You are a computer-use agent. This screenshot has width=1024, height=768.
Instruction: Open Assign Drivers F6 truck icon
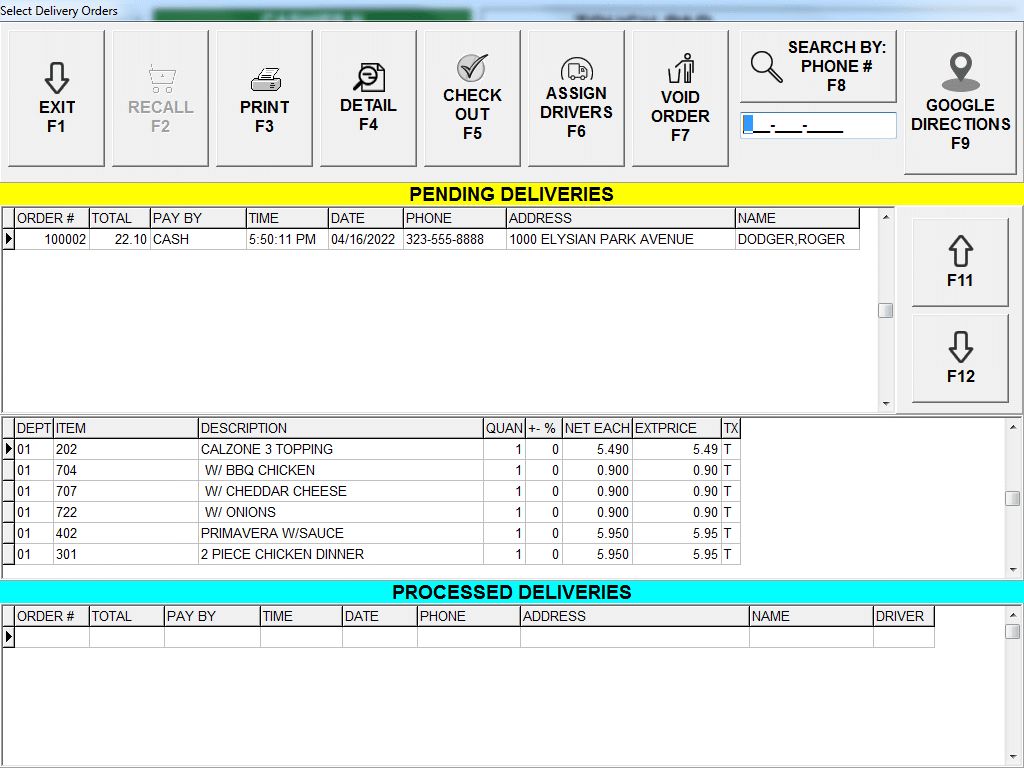click(x=576, y=69)
